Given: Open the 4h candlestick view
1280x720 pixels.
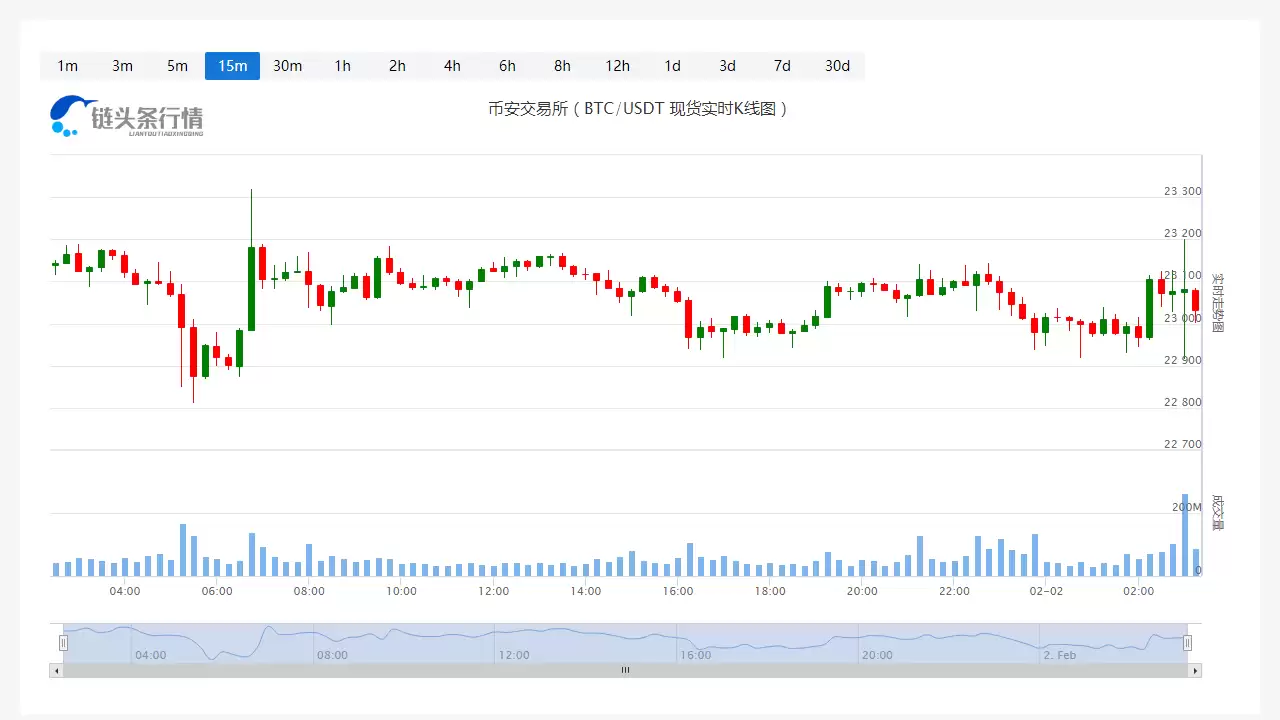Looking at the screenshot, I should tap(452, 66).
